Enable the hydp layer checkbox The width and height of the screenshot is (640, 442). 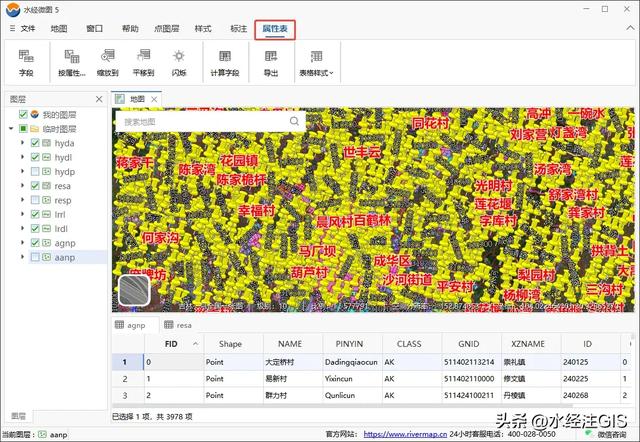[x=35, y=171]
